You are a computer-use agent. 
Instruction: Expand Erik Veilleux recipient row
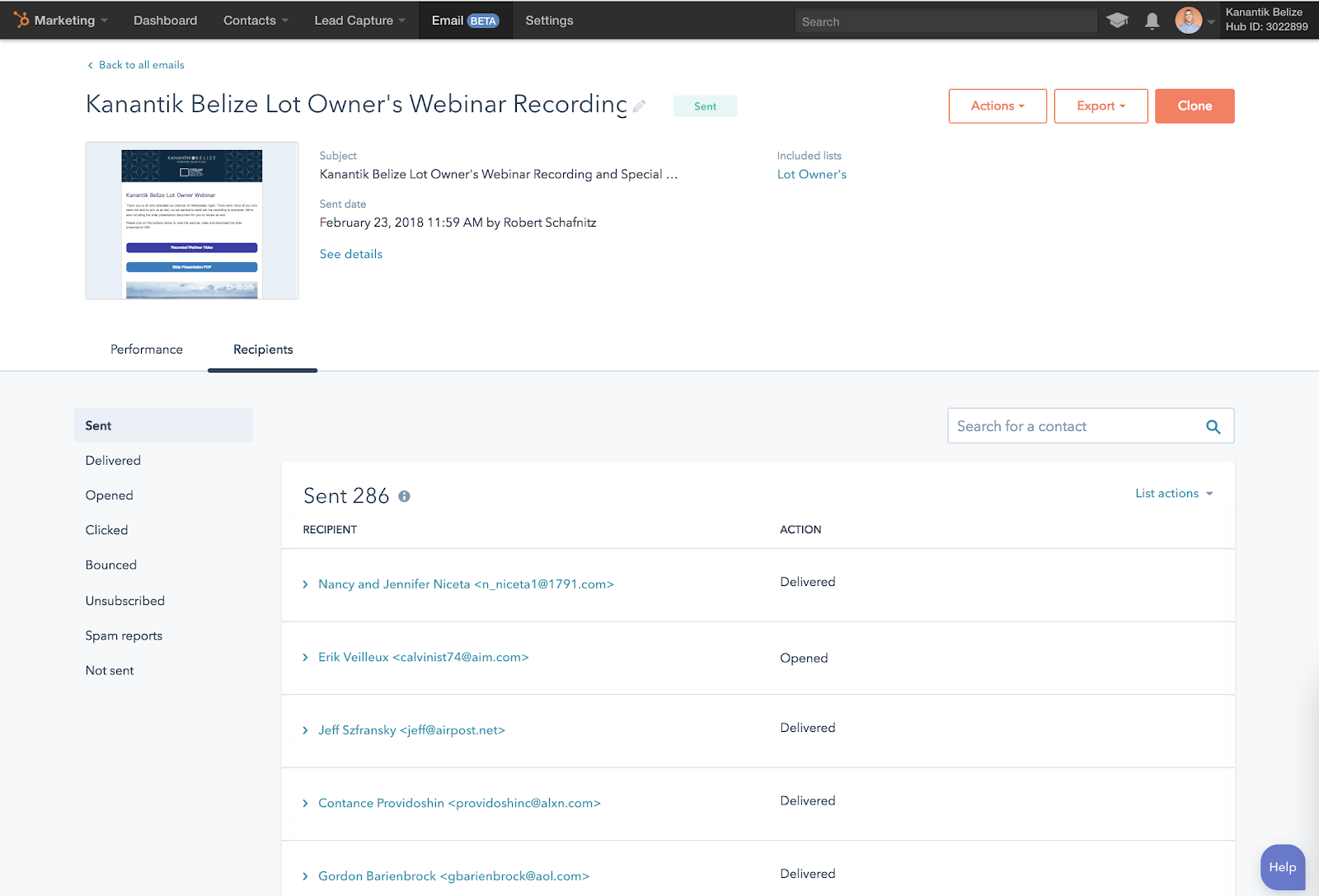click(305, 658)
